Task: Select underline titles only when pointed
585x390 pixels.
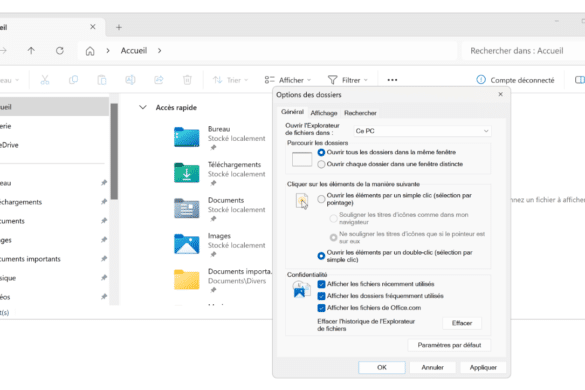Action: tap(408, 237)
